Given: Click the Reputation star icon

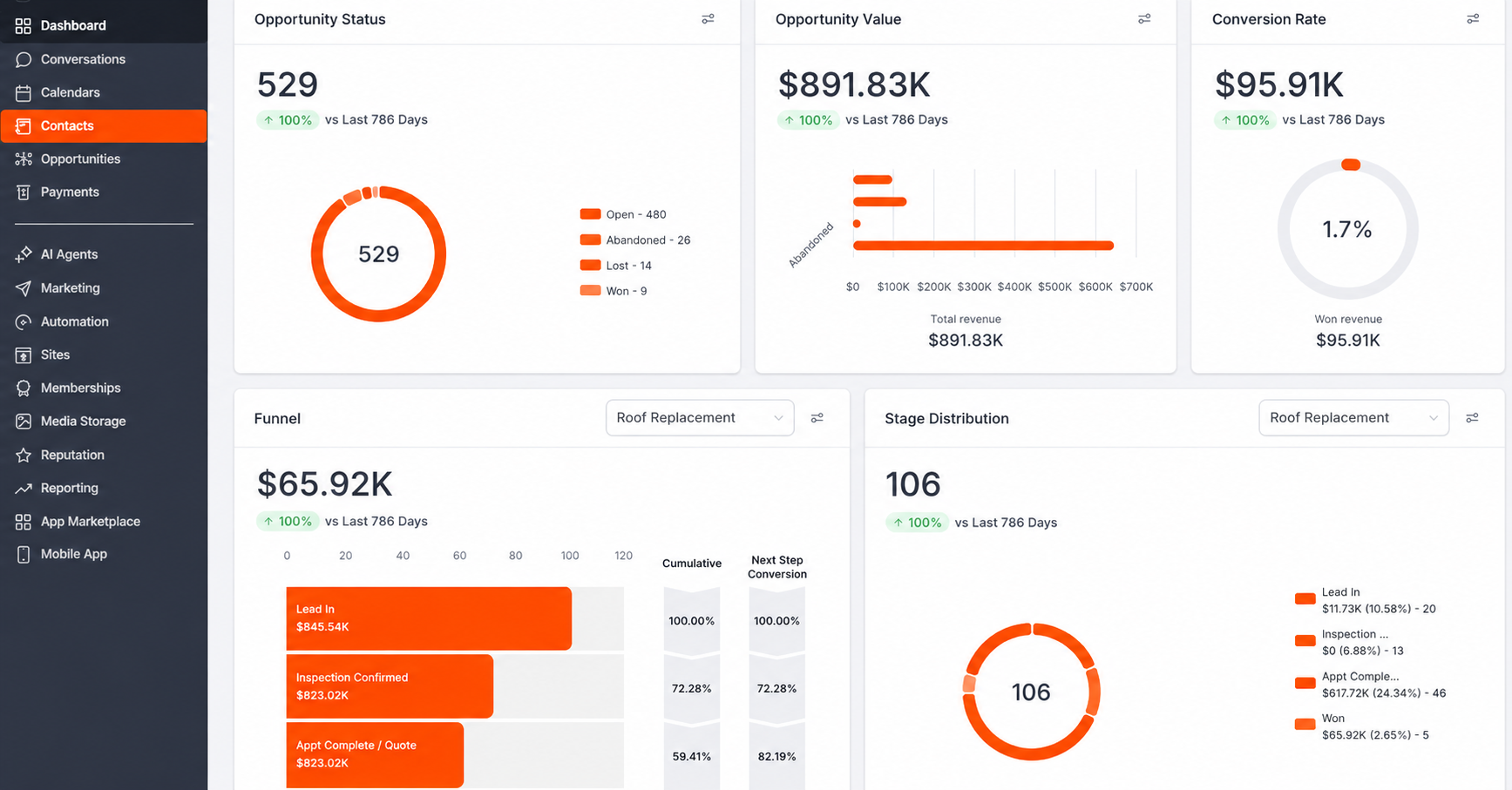Looking at the screenshot, I should [x=24, y=455].
